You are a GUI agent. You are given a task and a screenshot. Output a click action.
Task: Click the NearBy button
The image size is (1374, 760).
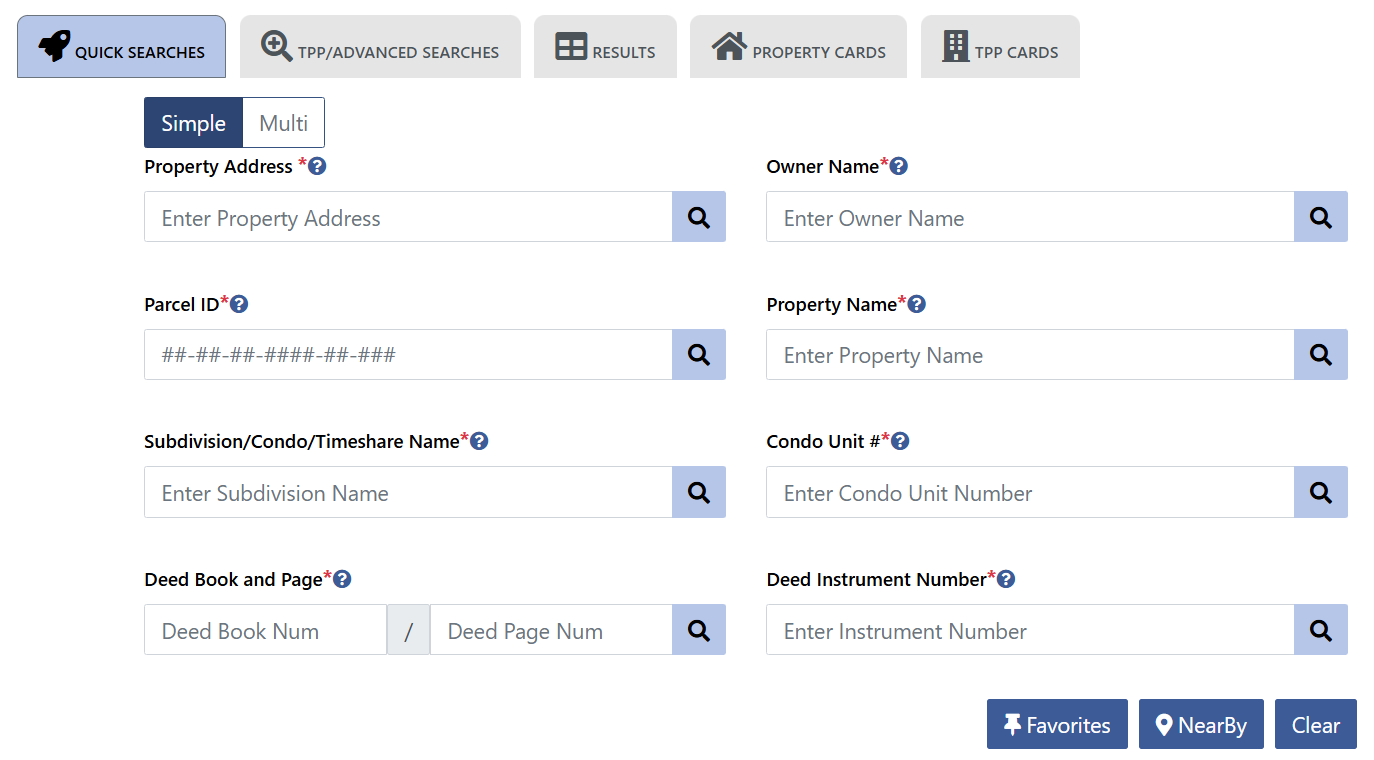pyautogui.click(x=1201, y=725)
